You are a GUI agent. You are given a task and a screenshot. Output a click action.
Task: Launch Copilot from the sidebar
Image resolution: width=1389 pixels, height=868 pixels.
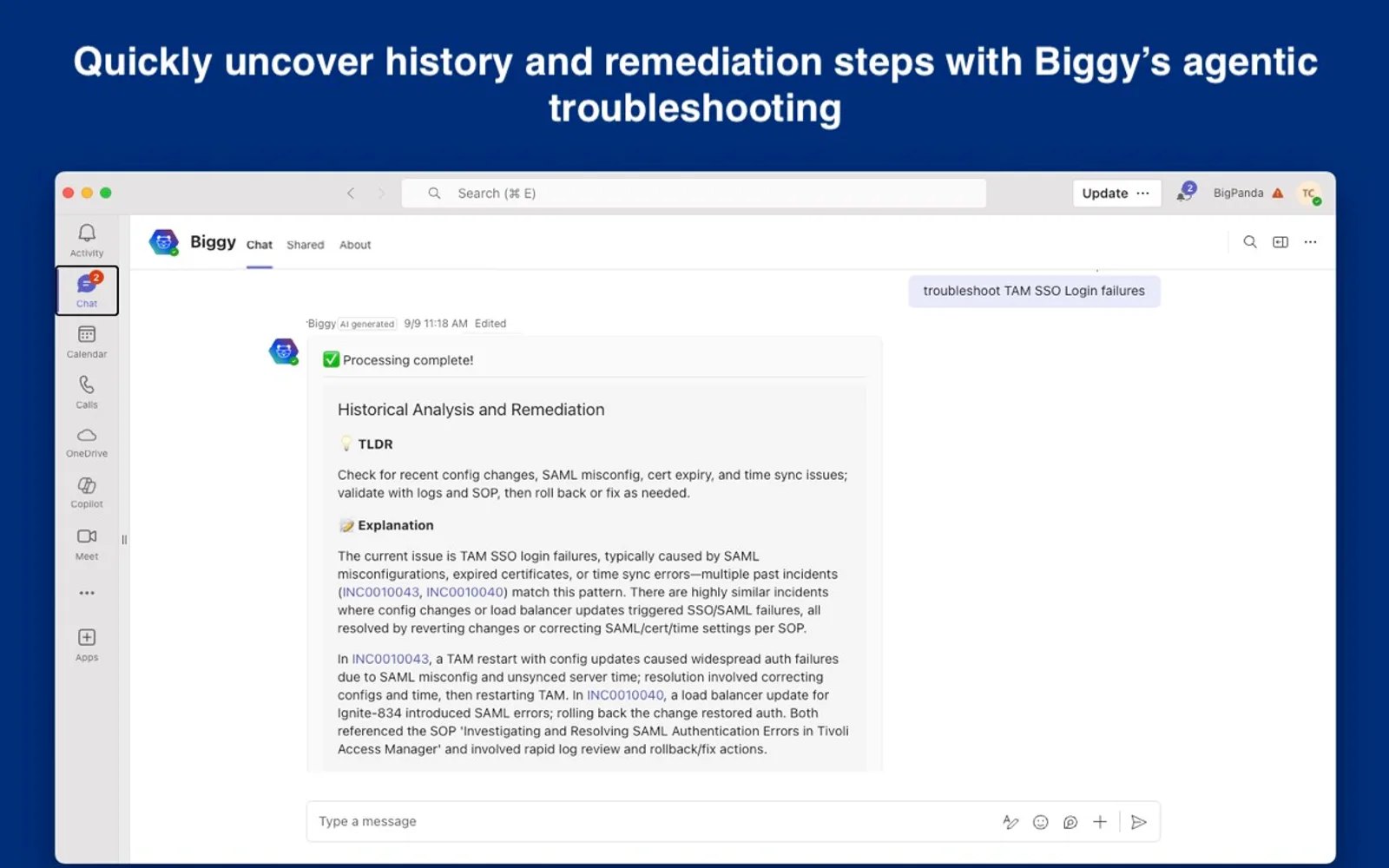pos(87,492)
